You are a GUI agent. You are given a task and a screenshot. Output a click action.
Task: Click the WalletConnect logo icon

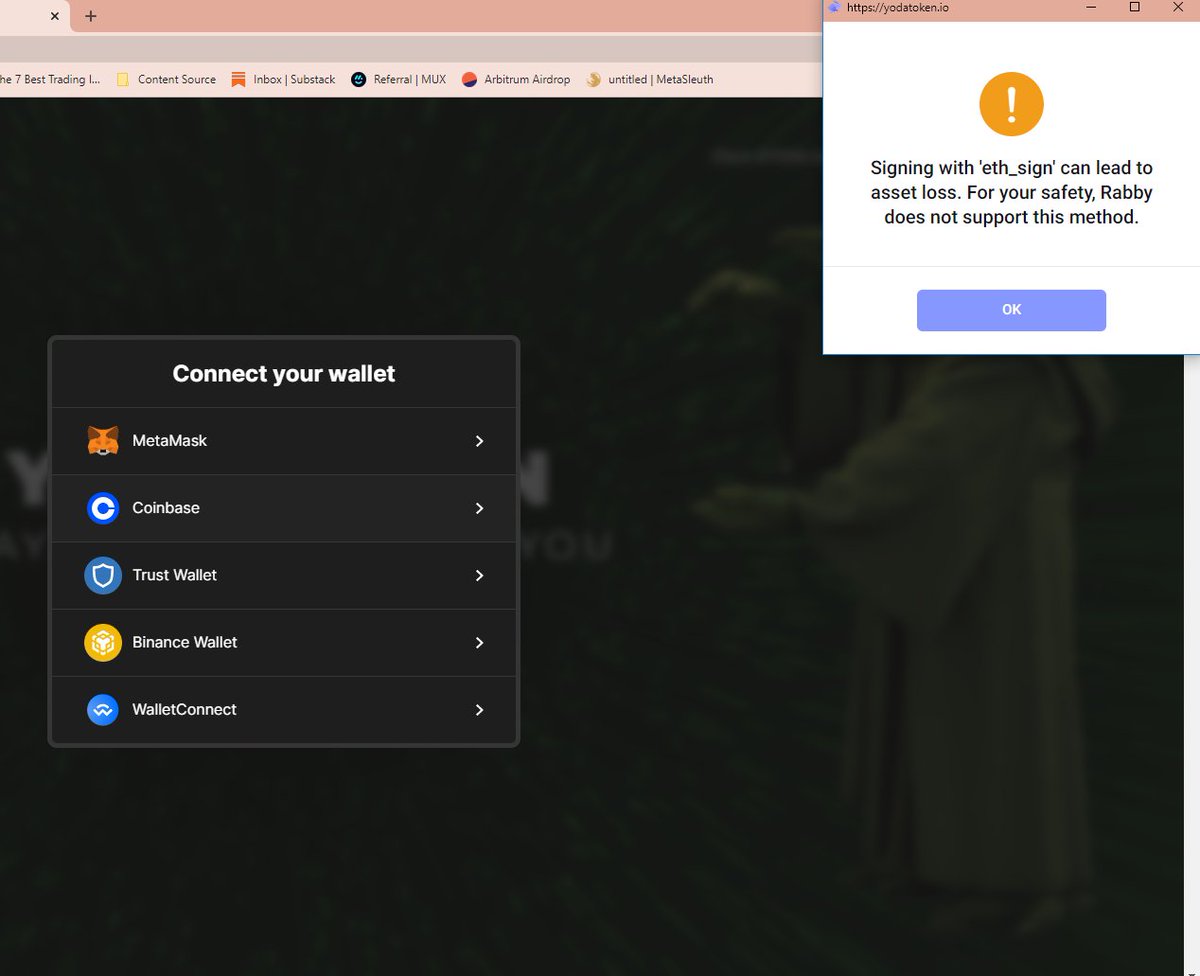(103, 710)
